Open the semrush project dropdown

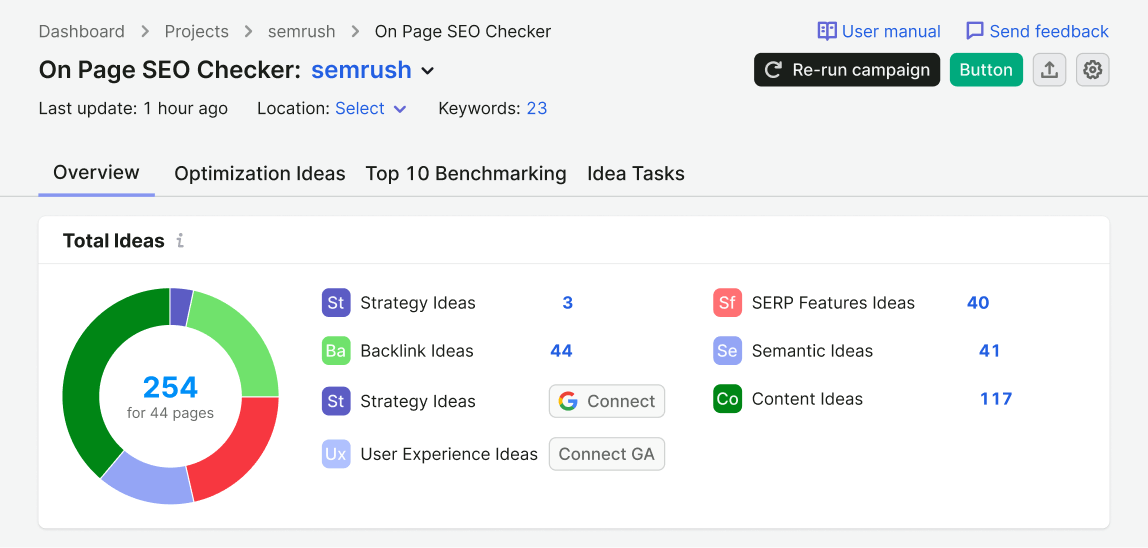[x=373, y=70]
